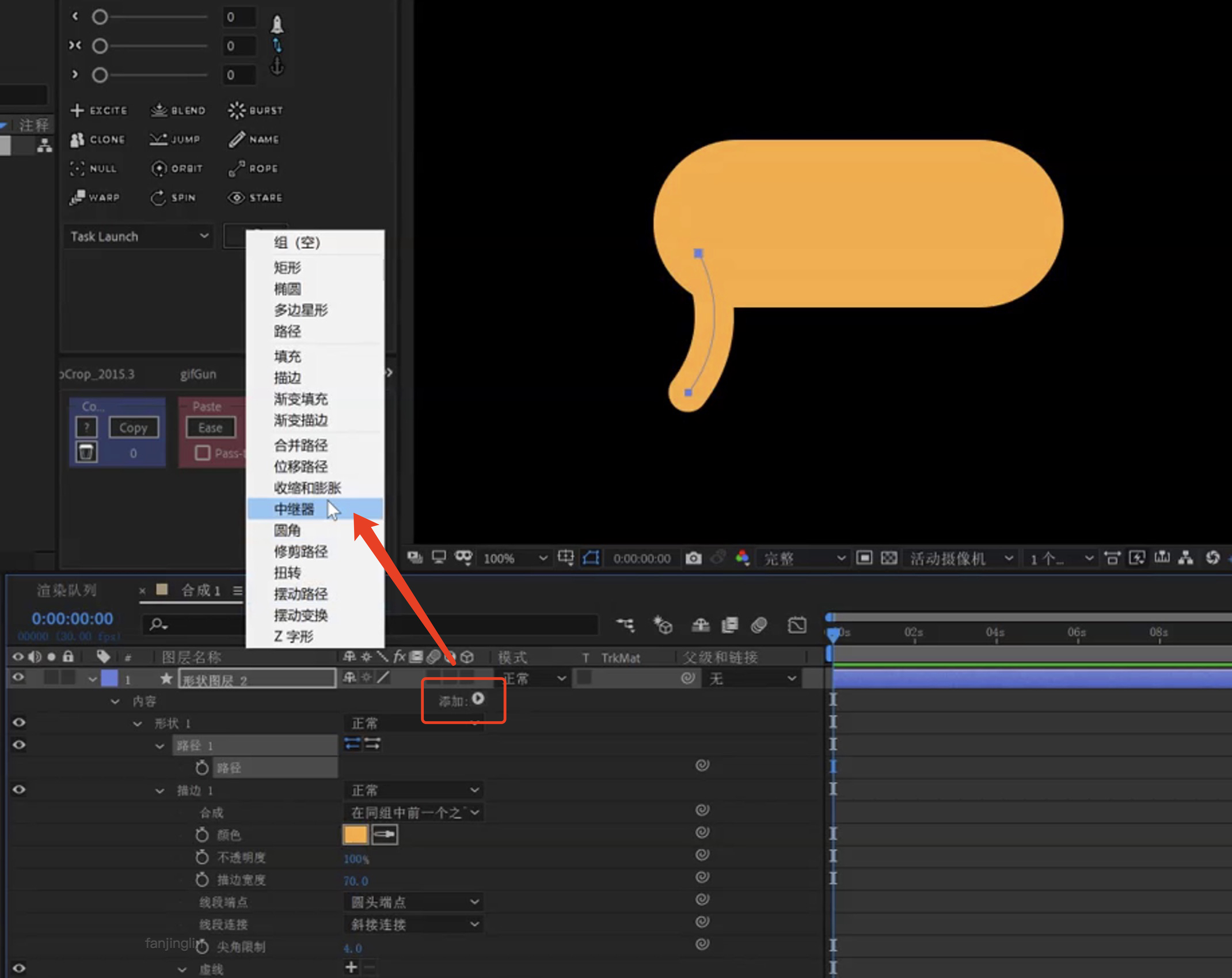Click the NAME pencil icon
1232x978 pixels.
236,139
